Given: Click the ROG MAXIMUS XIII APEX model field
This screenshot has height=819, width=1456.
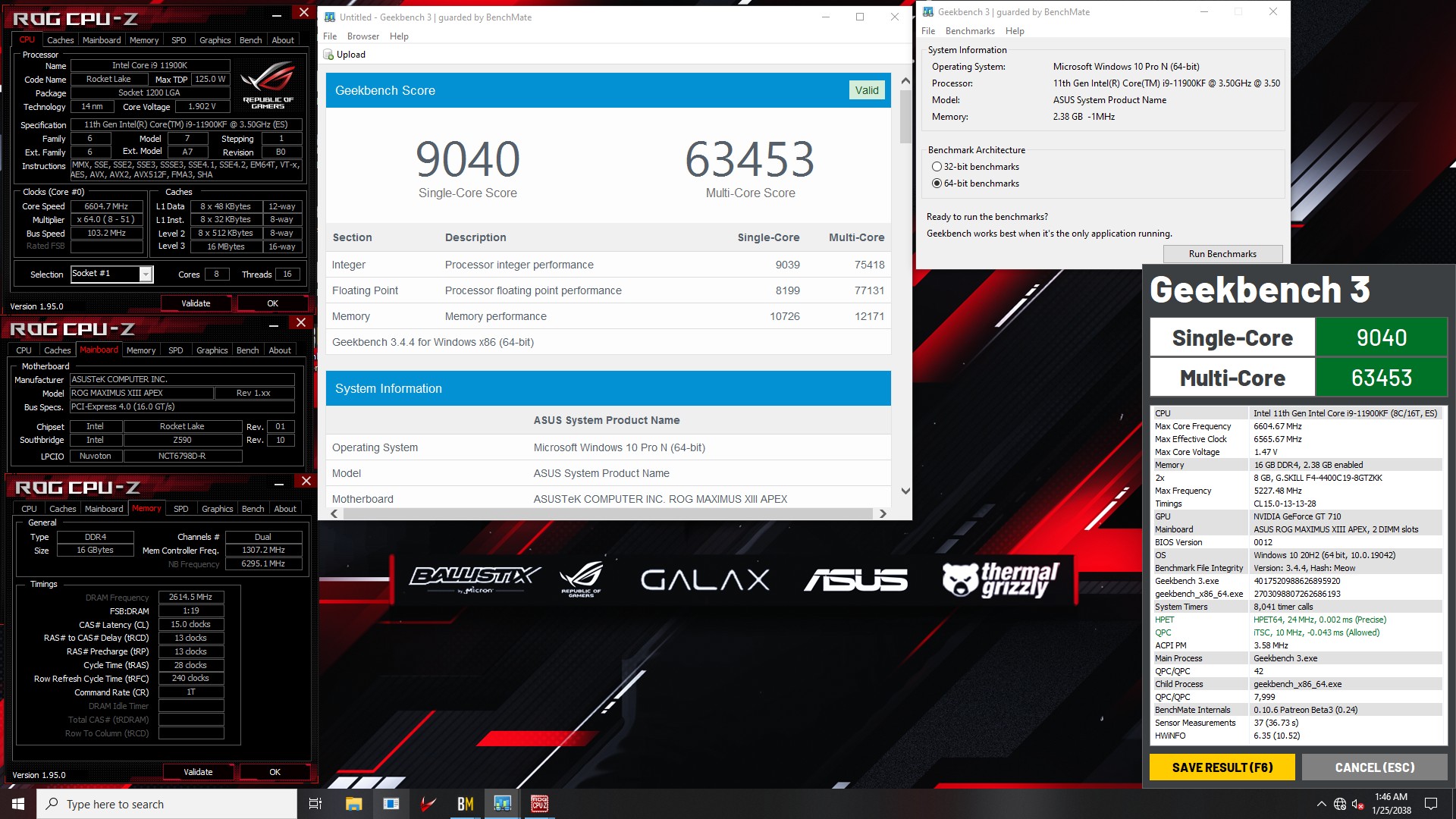Looking at the screenshot, I should point(141,393).
